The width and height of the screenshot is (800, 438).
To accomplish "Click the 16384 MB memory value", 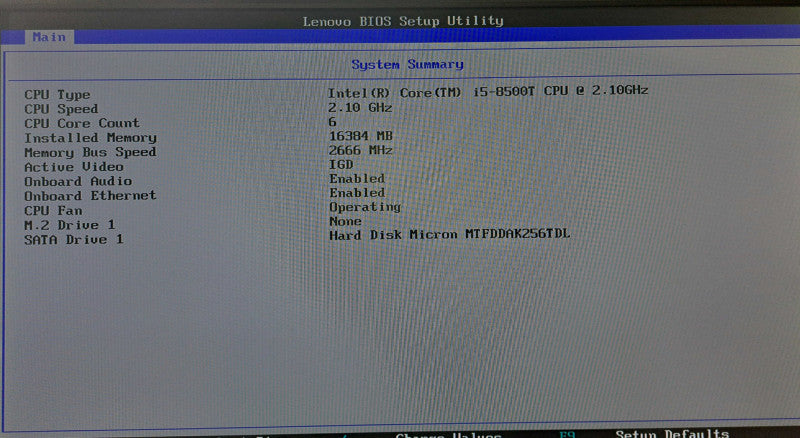I will pos(361,136).
